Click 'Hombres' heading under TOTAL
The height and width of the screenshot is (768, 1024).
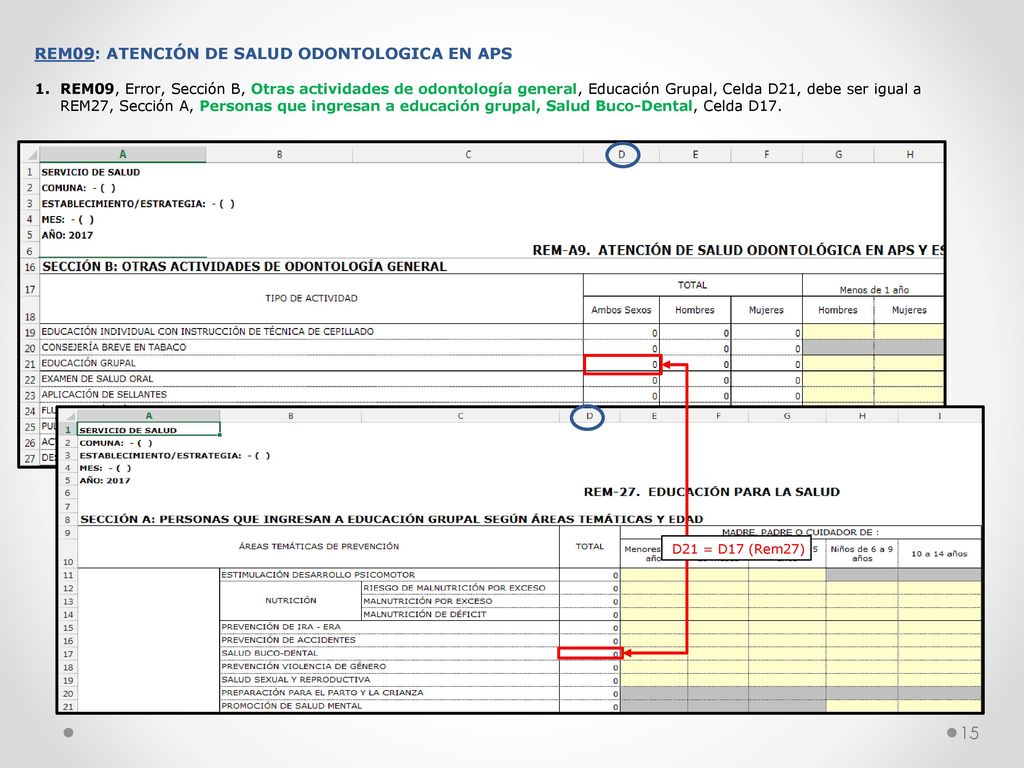[x=695, y=310]
